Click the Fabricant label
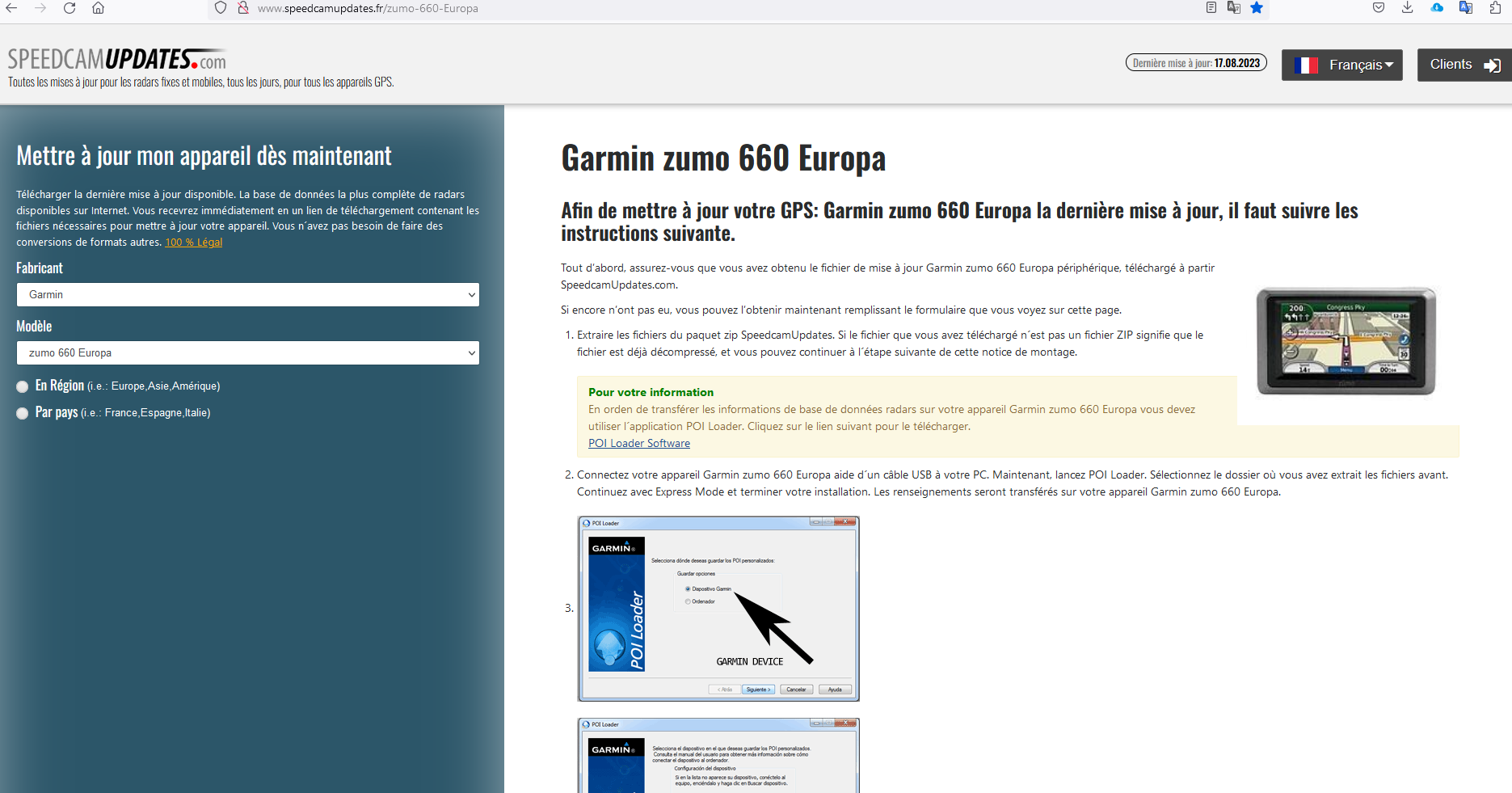 (40, 268)
